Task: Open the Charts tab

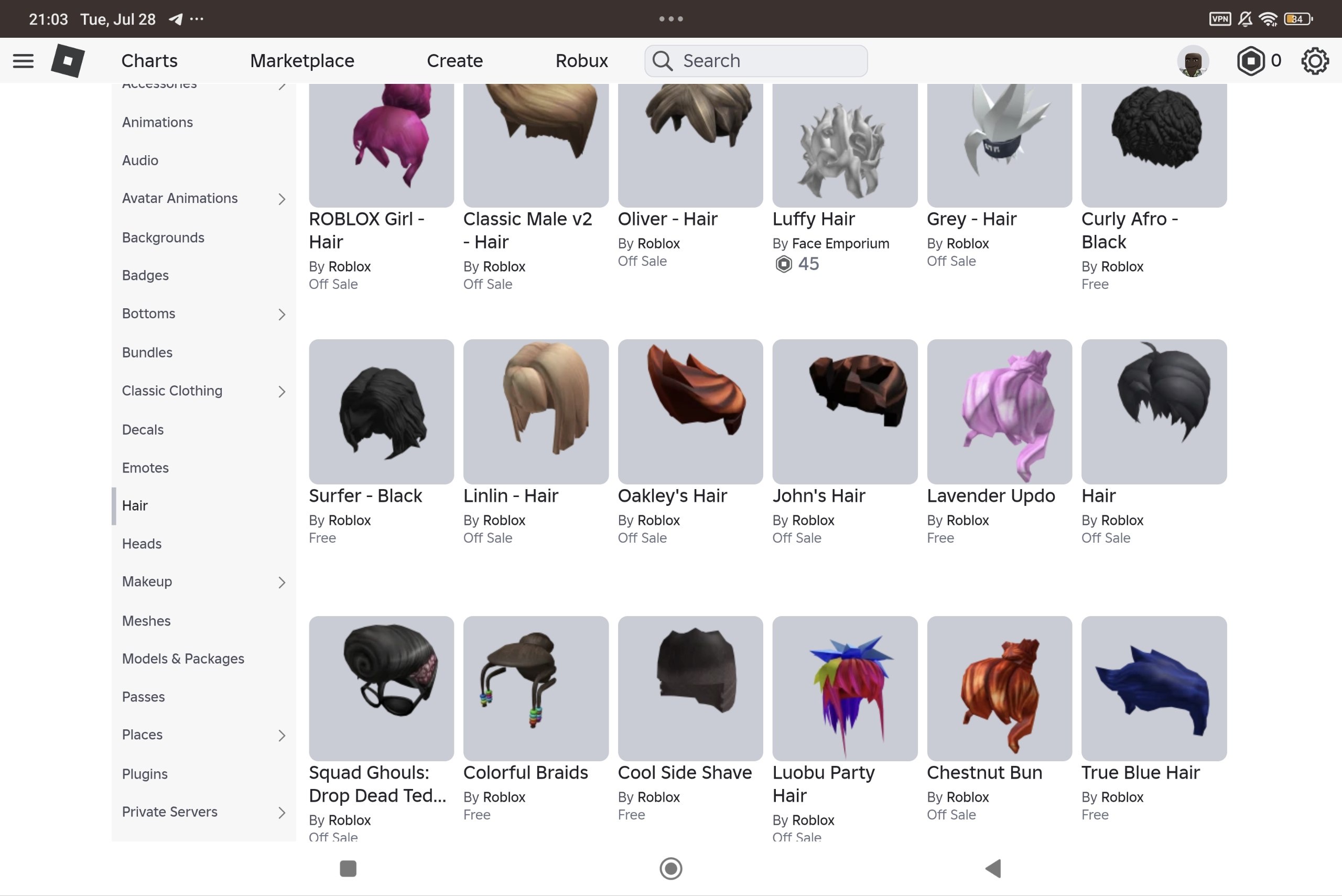Action: tap(149, 61)
